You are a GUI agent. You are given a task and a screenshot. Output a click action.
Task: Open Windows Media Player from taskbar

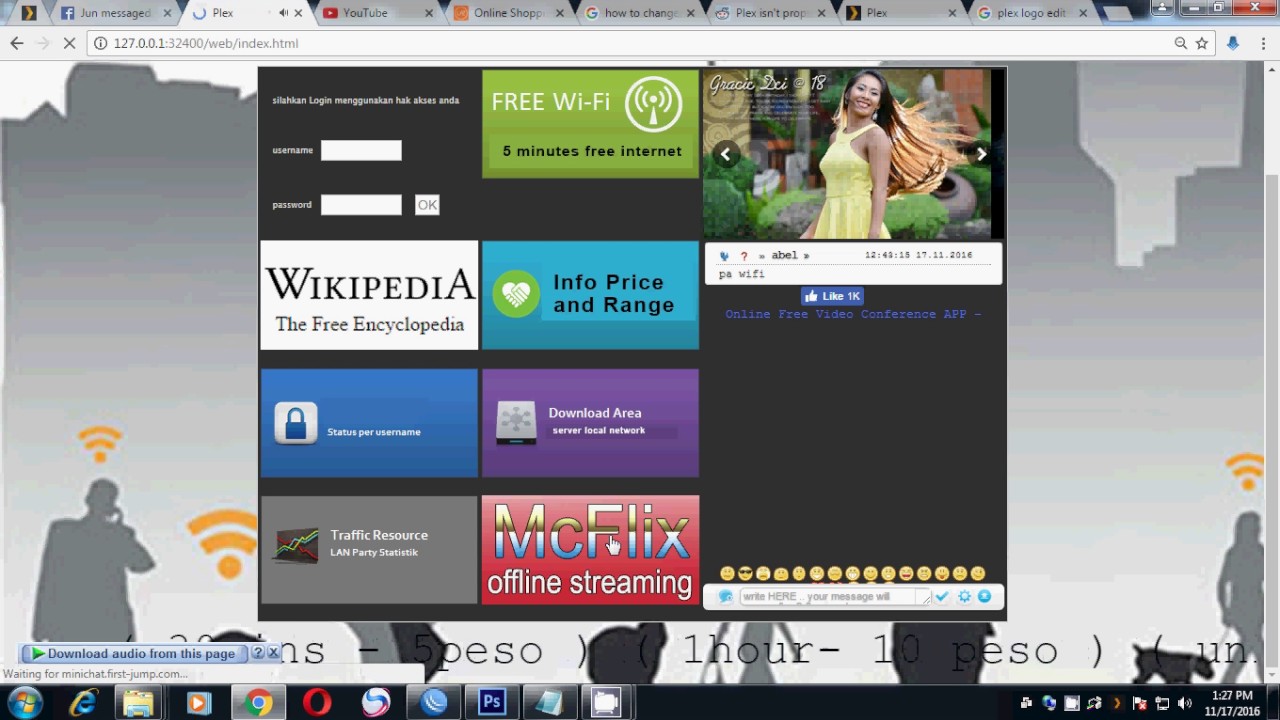197,703
